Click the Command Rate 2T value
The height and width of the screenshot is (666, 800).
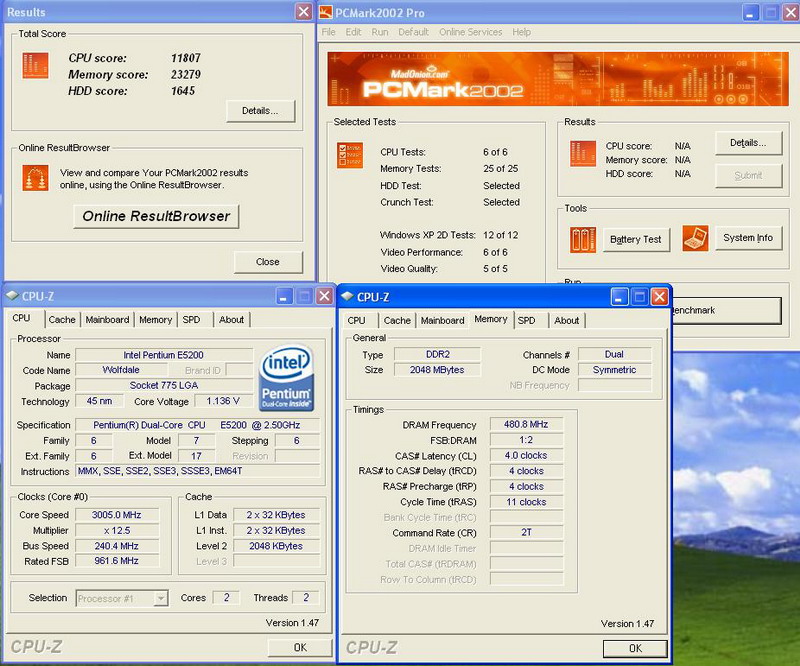[526, 532]
